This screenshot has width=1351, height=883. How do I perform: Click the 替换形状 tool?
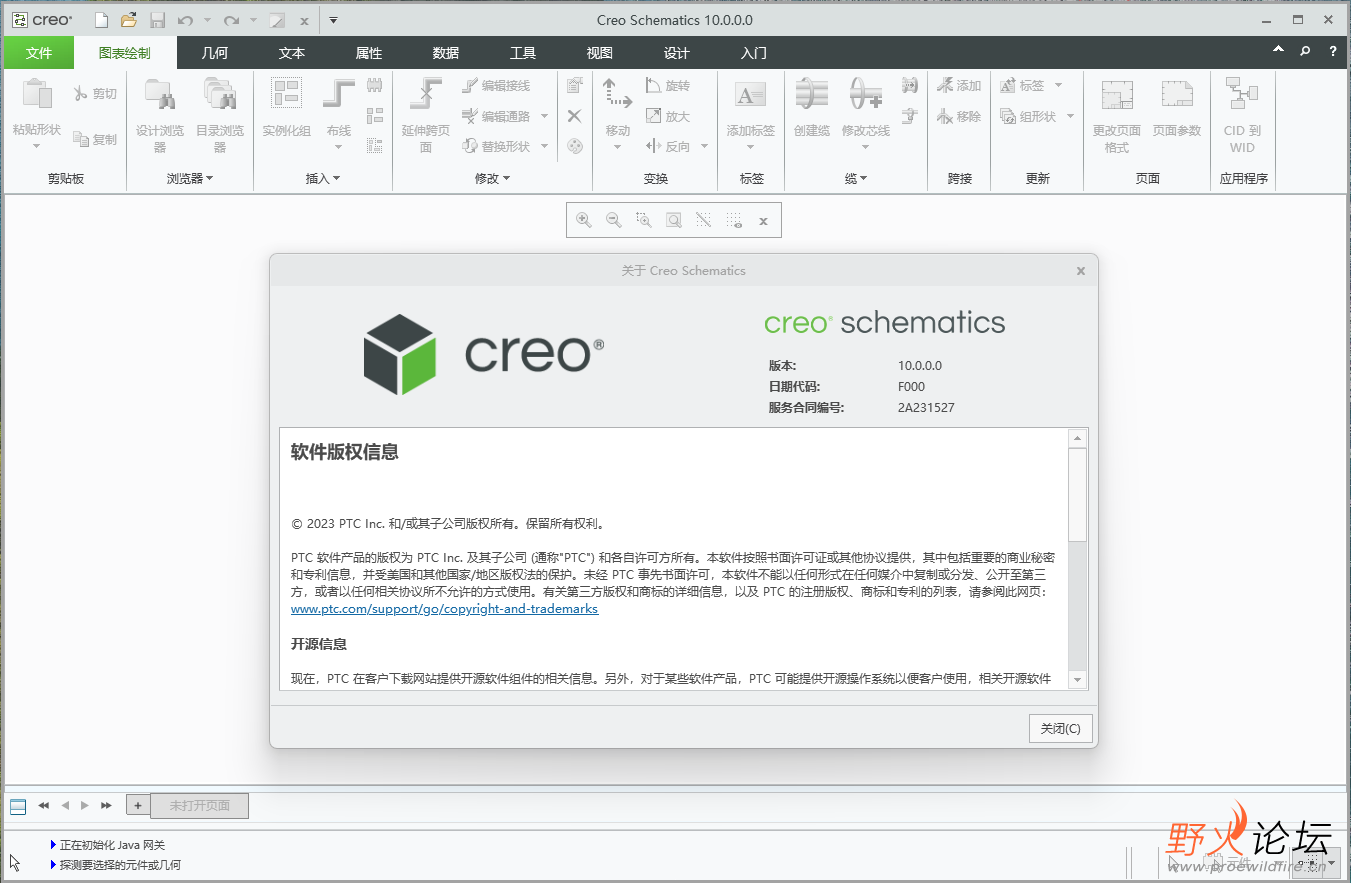click(497, 146)
